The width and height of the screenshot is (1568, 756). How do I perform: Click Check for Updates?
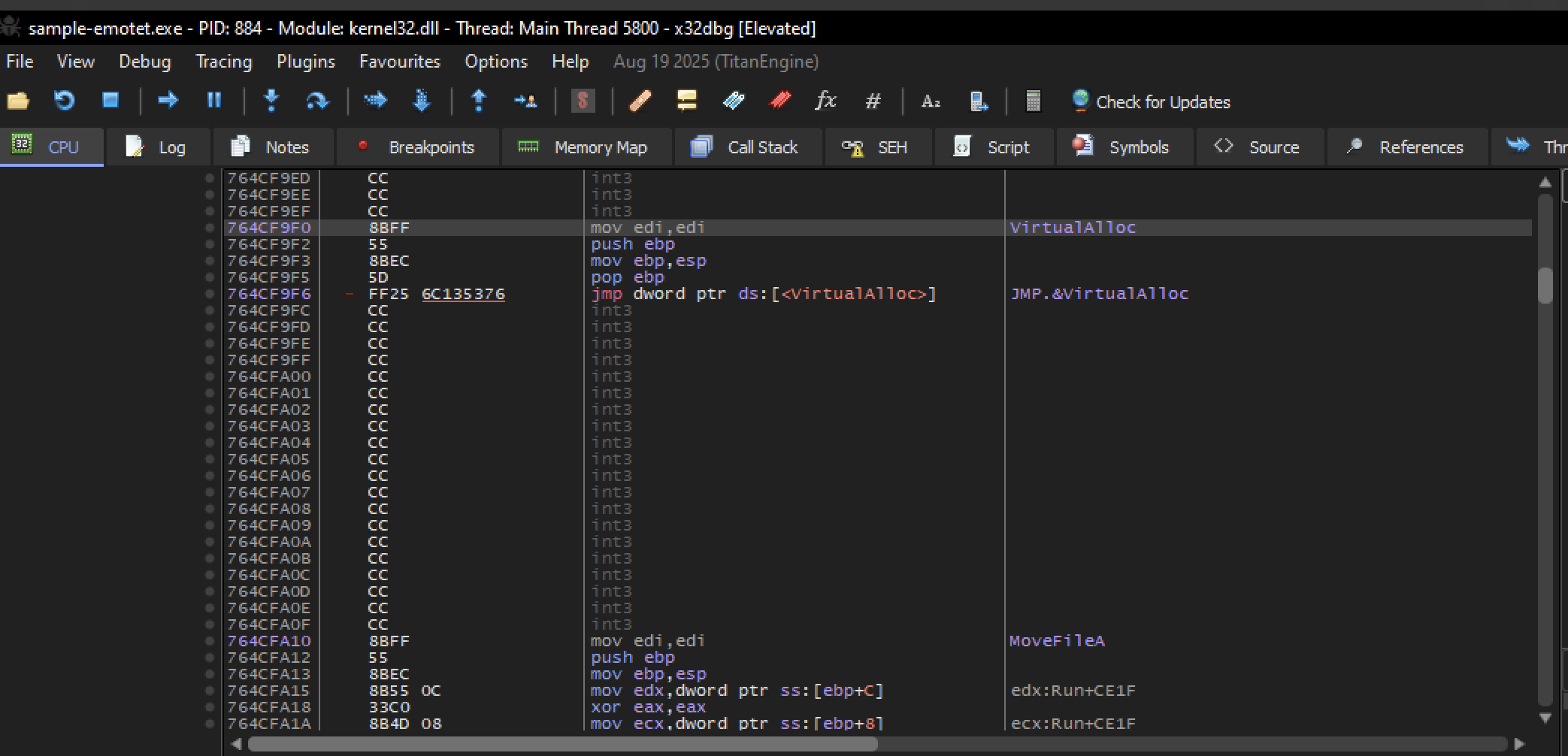[1151, 101]
